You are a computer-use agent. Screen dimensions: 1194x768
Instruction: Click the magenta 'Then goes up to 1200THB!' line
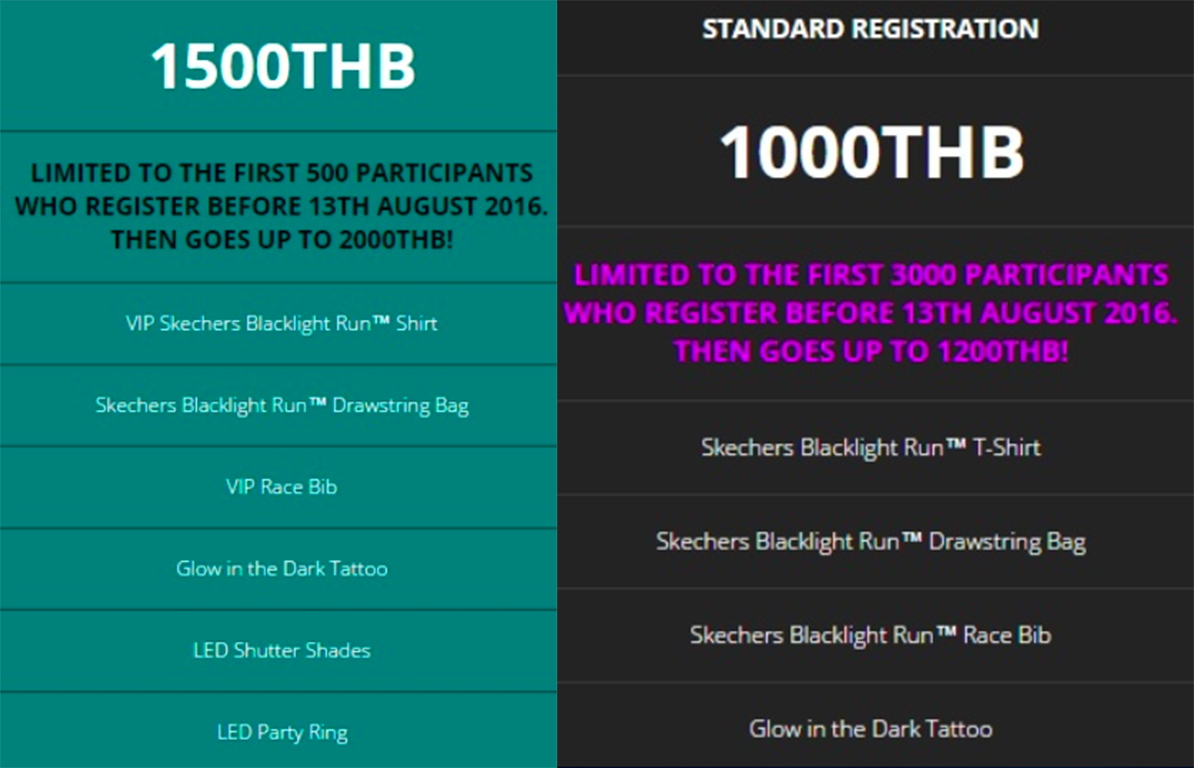(x=870, y=351)
